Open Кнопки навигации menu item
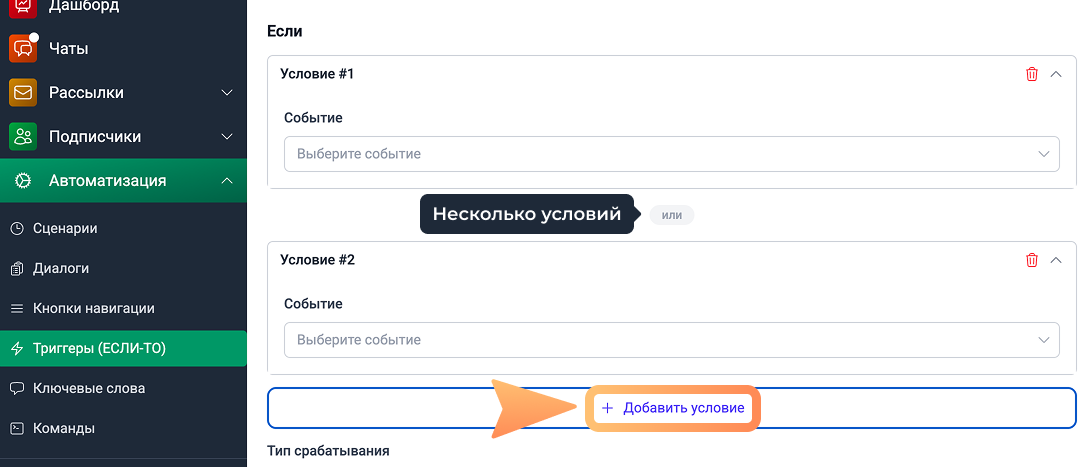 pyautogui.click(x=93, y=308)
